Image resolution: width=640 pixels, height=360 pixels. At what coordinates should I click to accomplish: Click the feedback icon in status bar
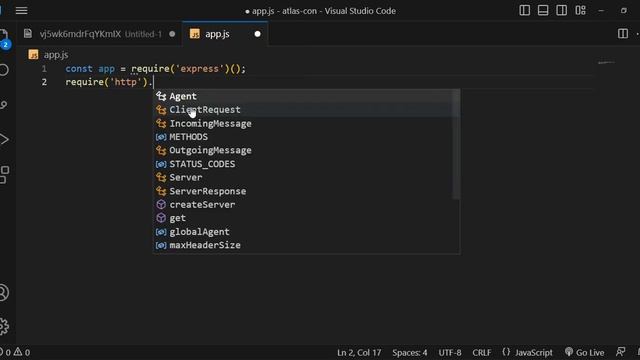point(620,352)
